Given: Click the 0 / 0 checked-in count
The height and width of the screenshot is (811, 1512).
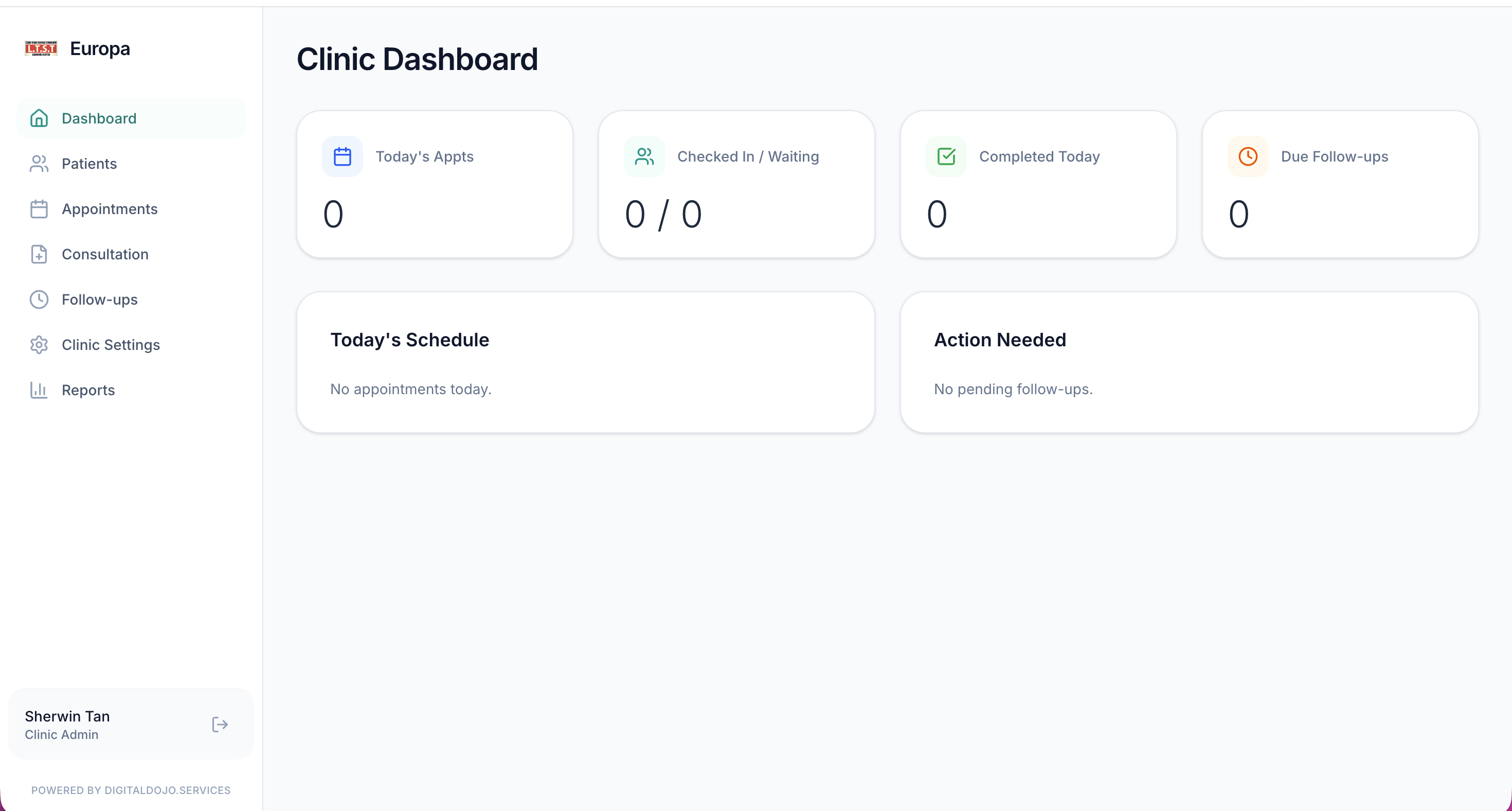Looking at the screenshot, I should coord(663,215).
